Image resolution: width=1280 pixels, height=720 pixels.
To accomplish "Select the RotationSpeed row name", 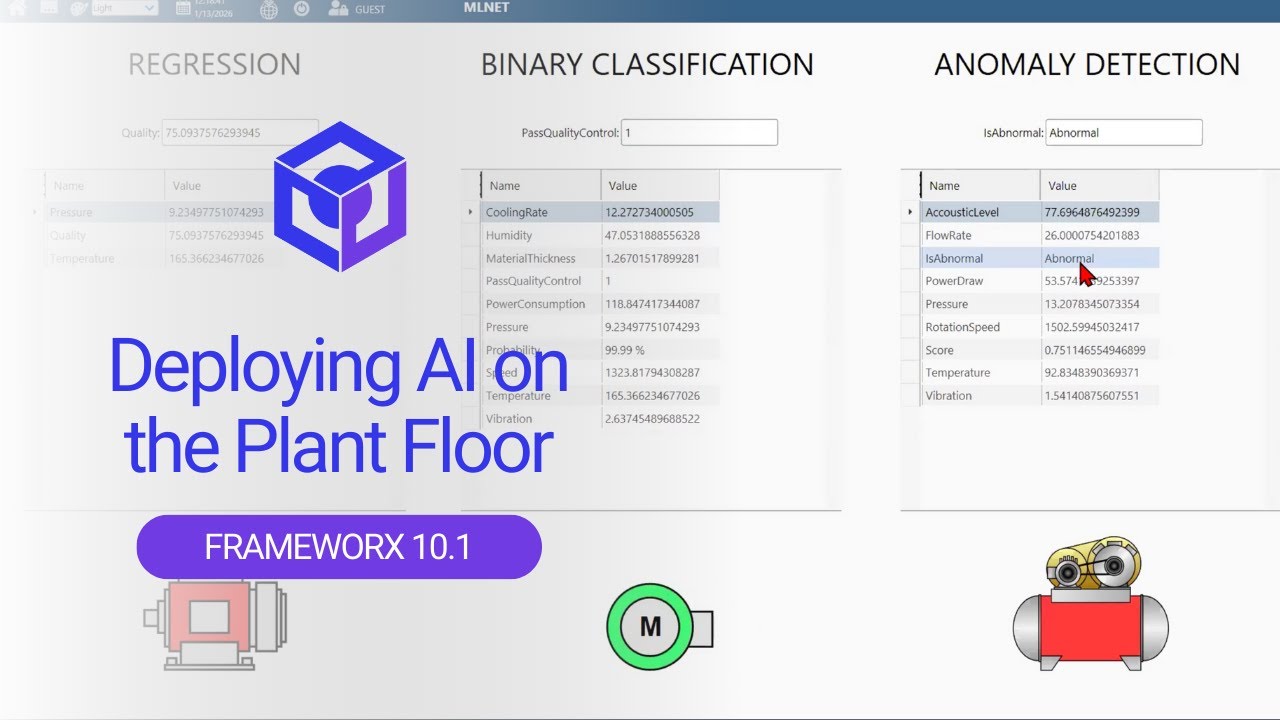I will point(962,327).
